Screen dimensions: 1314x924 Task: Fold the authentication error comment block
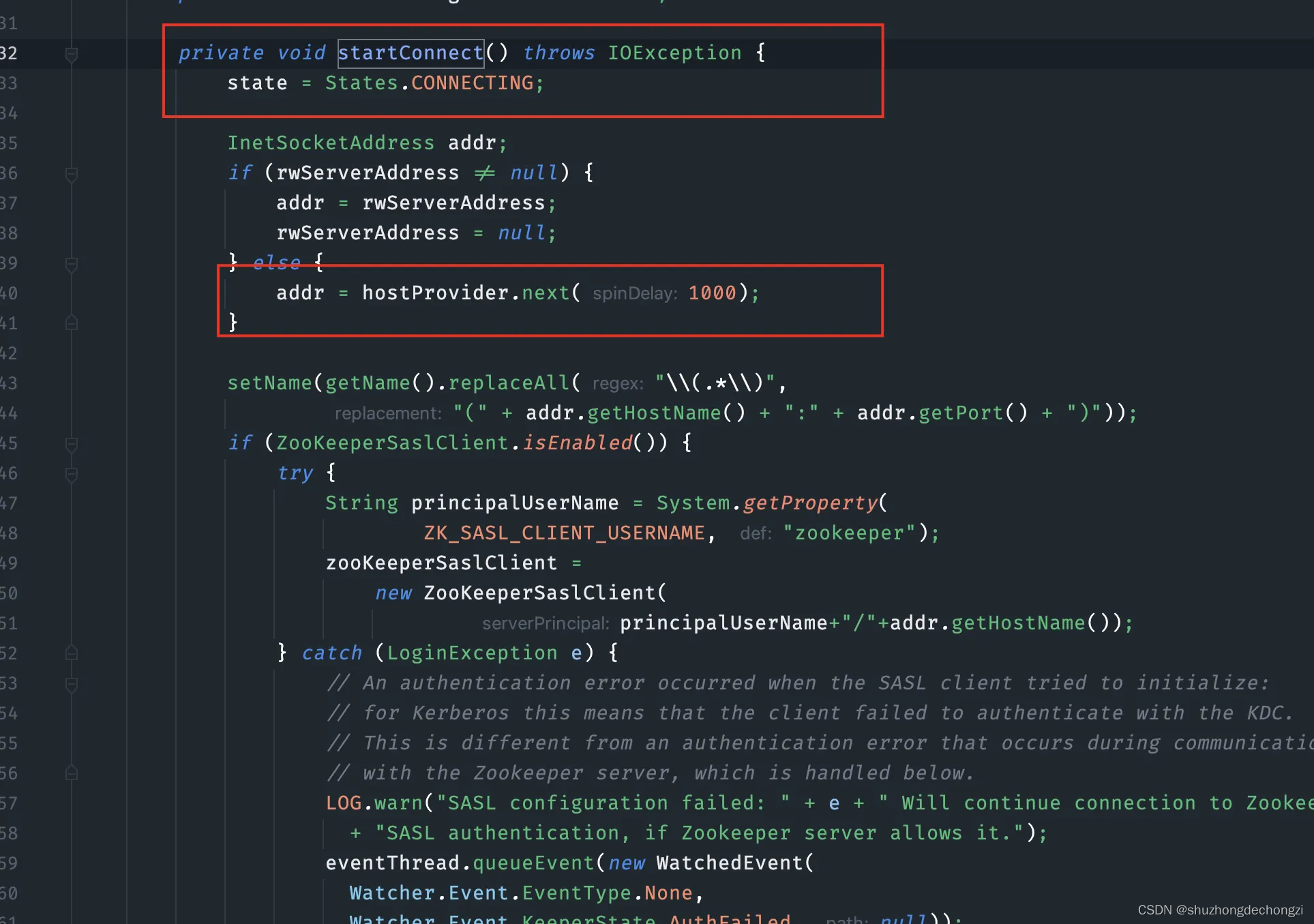click(71, 683)
